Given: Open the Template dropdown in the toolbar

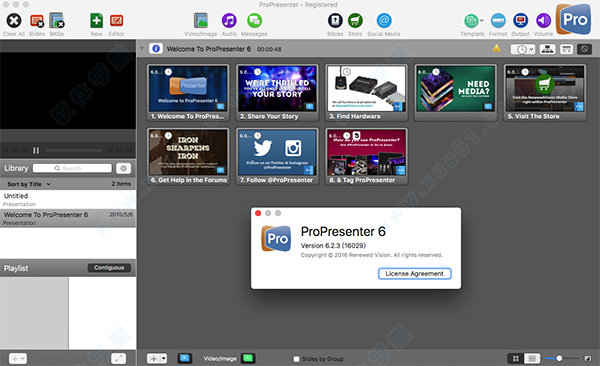Looking at the screenshot, I should tap(474, 21).
